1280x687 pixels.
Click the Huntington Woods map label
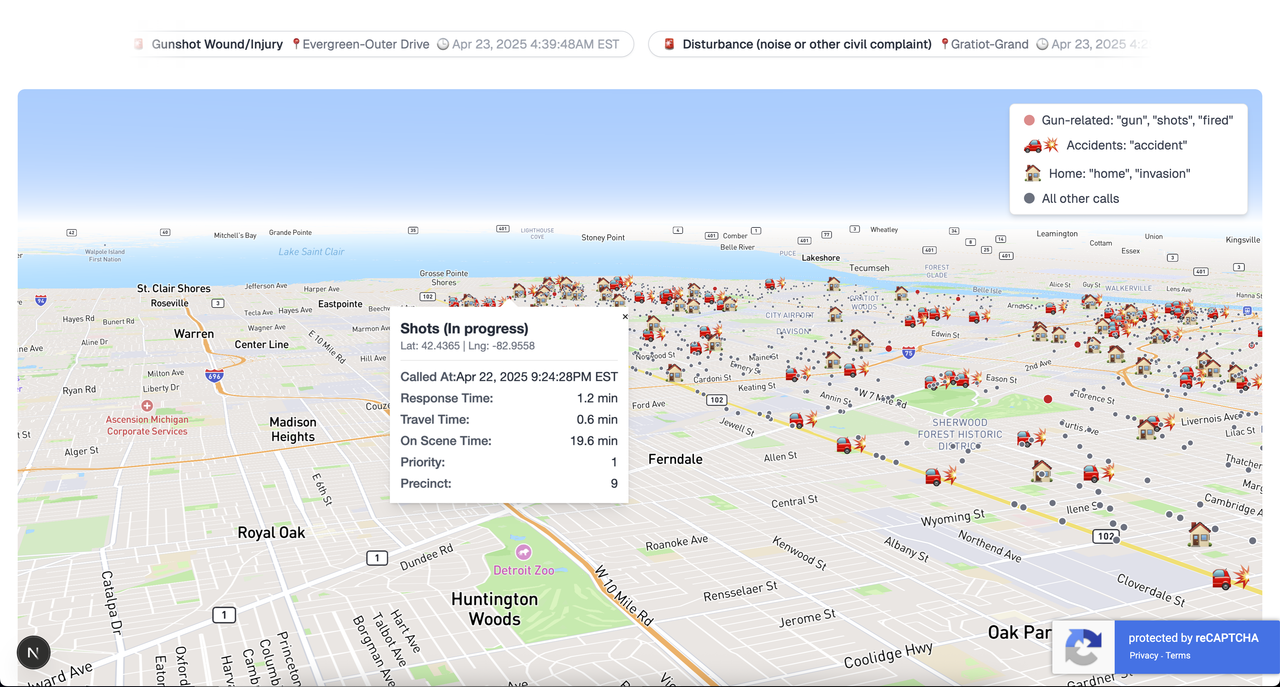(494, 609)
